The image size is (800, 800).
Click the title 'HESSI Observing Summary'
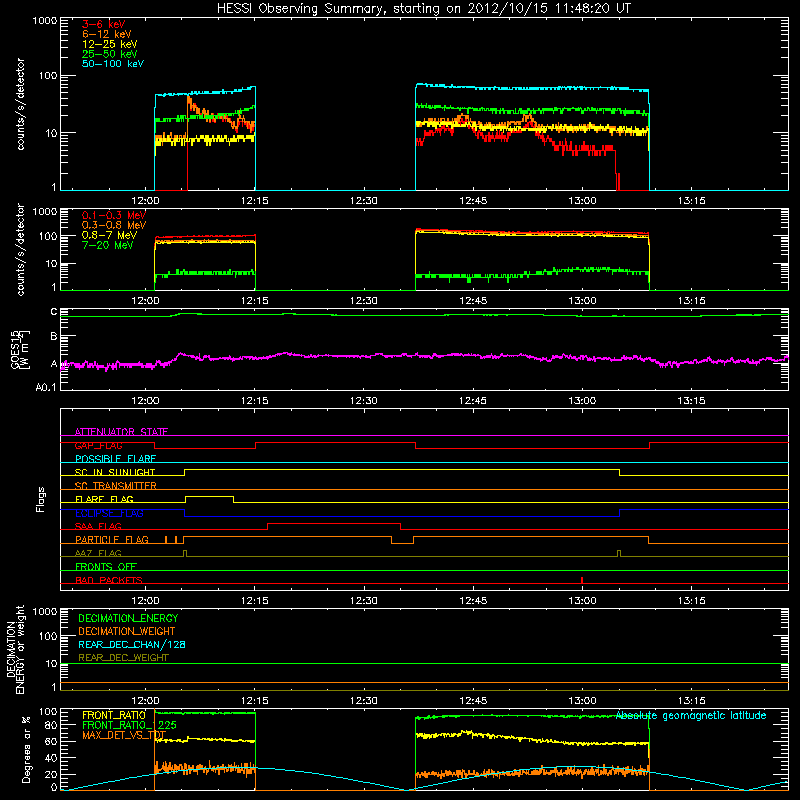(x=302, y=9)
